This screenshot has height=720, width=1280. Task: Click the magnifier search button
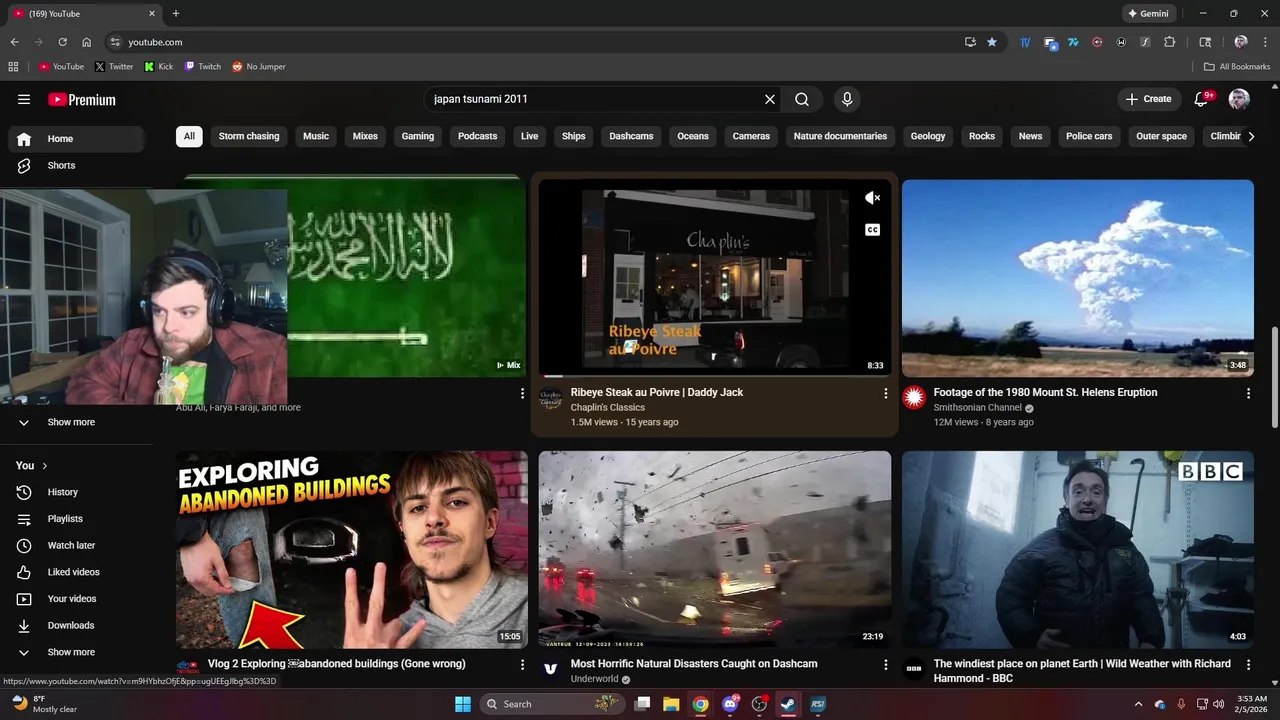point(802,99)
